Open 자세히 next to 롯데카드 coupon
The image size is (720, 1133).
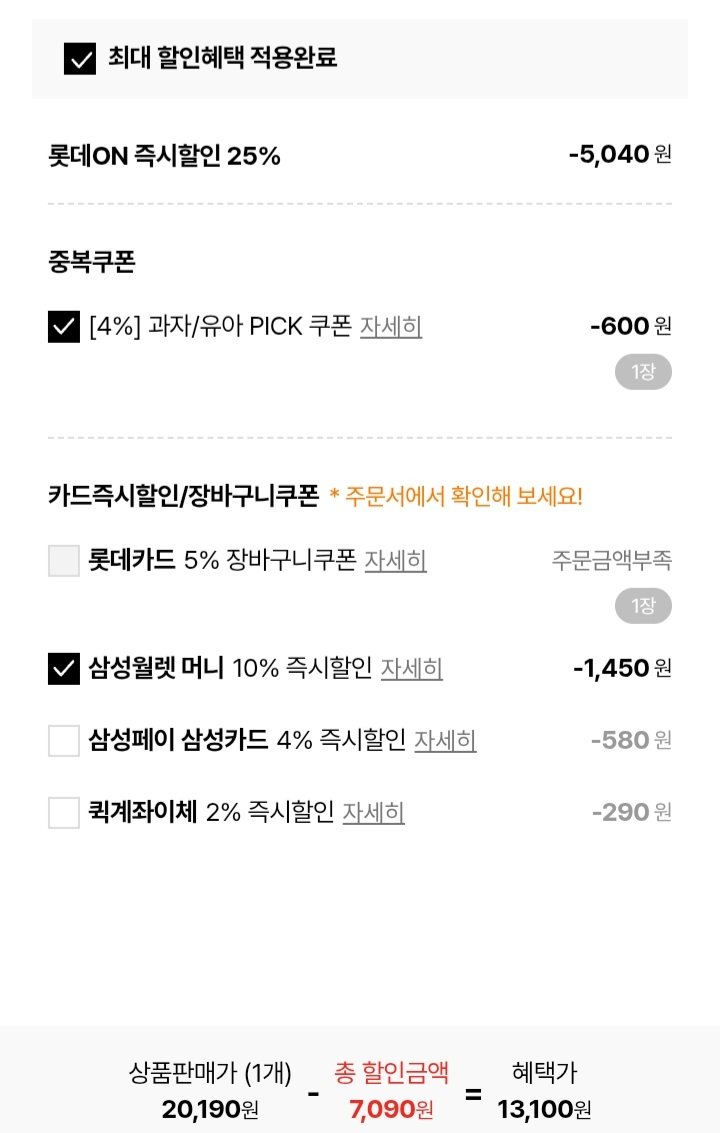tap(396, 562)
